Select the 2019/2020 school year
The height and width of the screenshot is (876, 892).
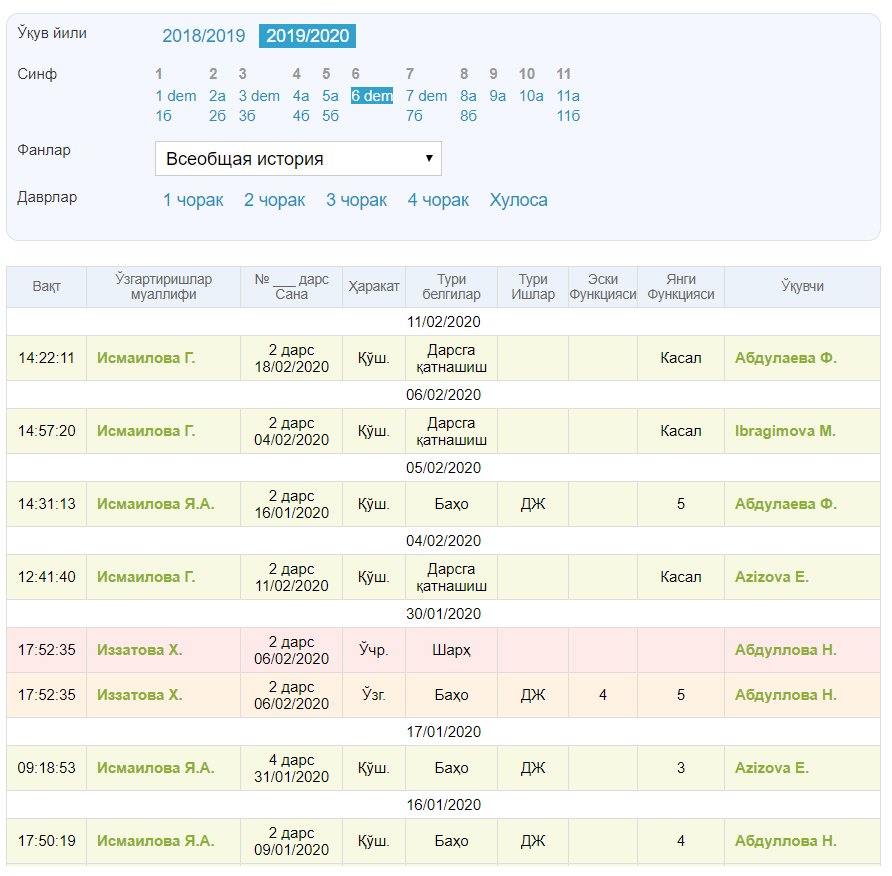coord(307,36)
